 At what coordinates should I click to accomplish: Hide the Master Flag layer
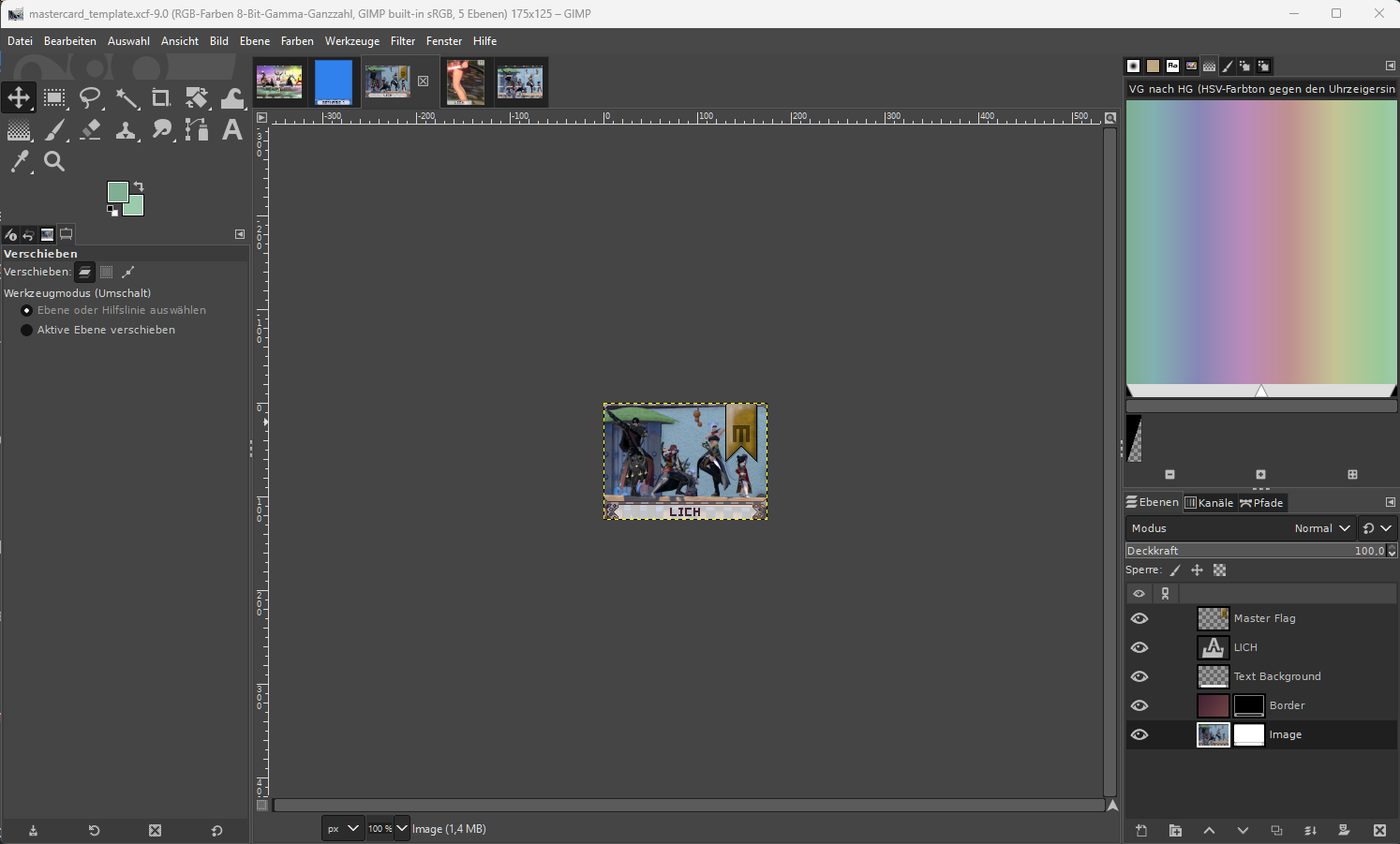tap(1139, 618)
